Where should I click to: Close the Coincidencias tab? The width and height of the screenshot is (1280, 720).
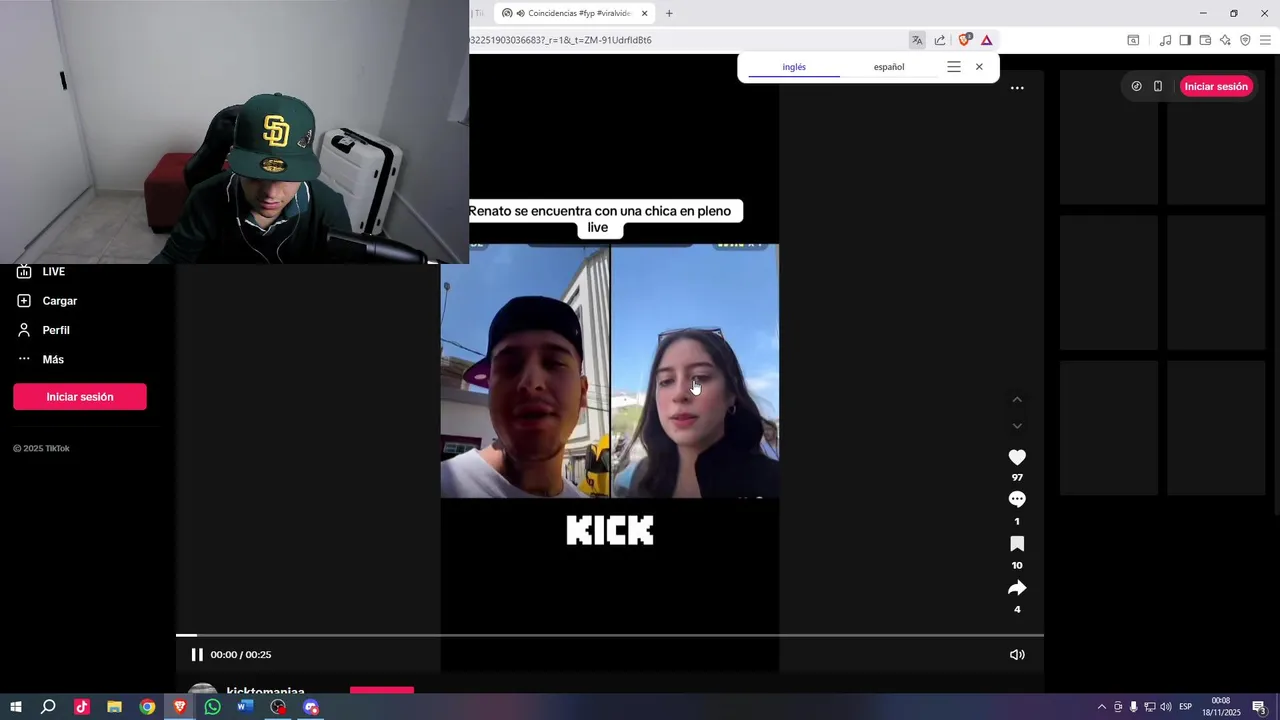click(645, 13)
